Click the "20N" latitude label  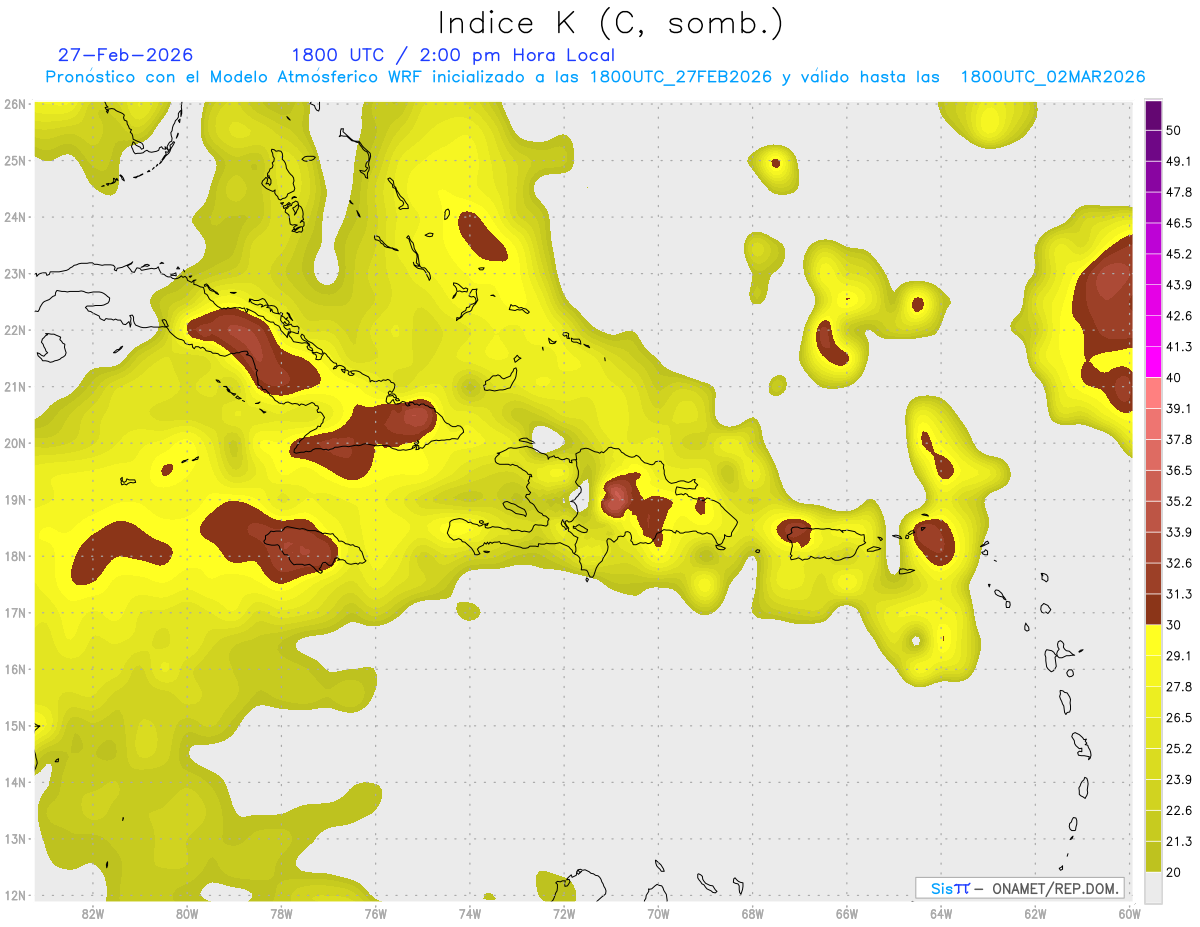click(x=16, y=443)
